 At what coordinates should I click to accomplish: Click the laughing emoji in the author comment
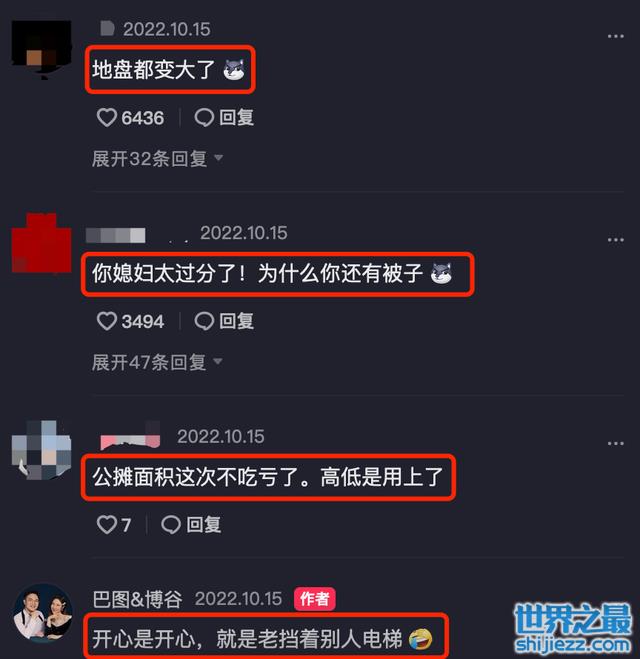(x=420, y=639)
